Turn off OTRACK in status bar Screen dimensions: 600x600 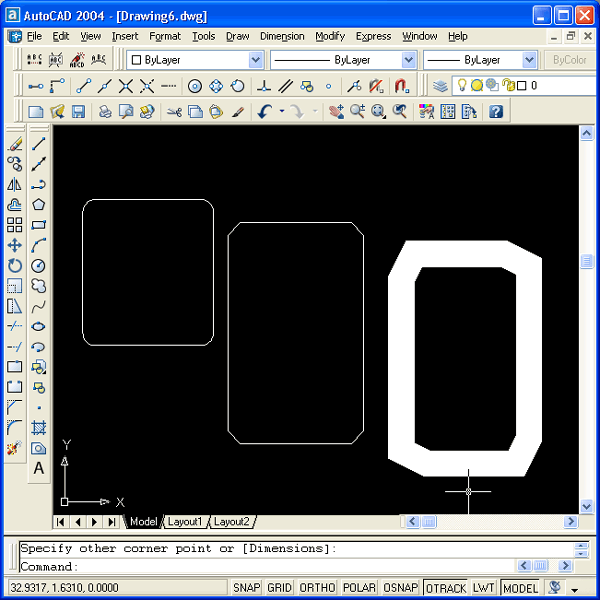(x=445, y=588)
